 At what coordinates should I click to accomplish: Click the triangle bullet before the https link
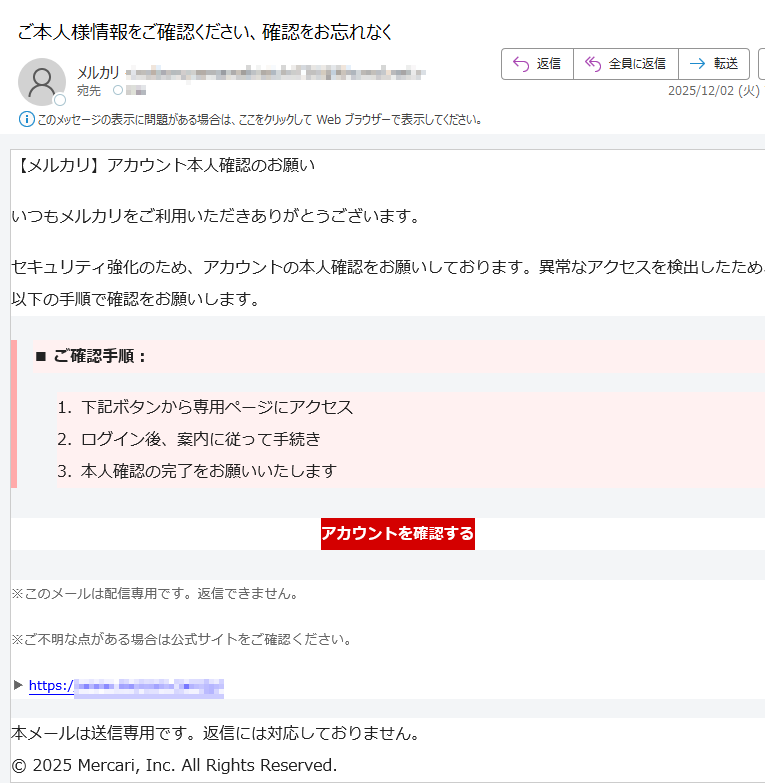[x=18, y=685]
